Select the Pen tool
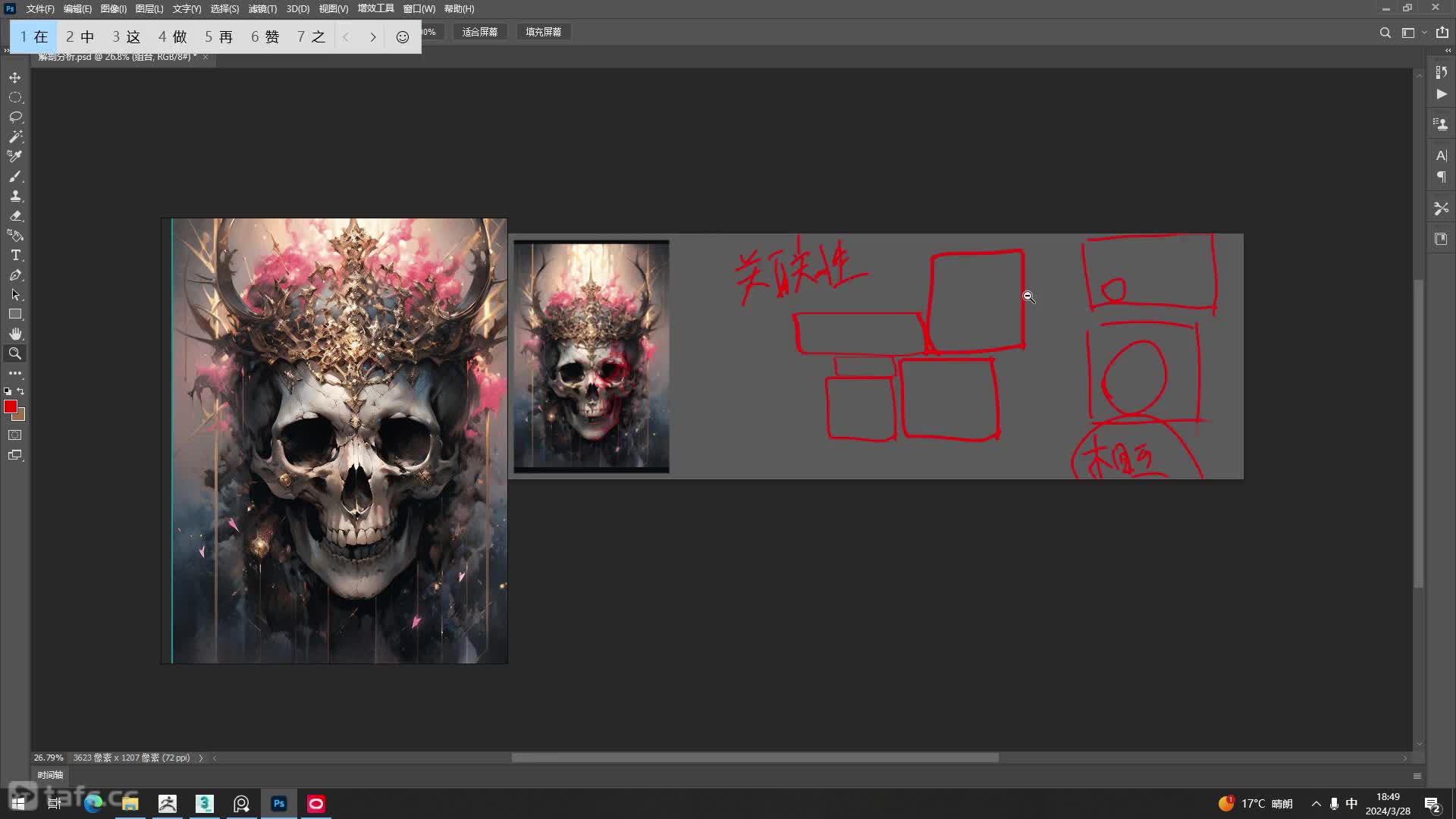The height and width of the screenshot is (819, 1456). pyautogui.click(x=15, y=275)
